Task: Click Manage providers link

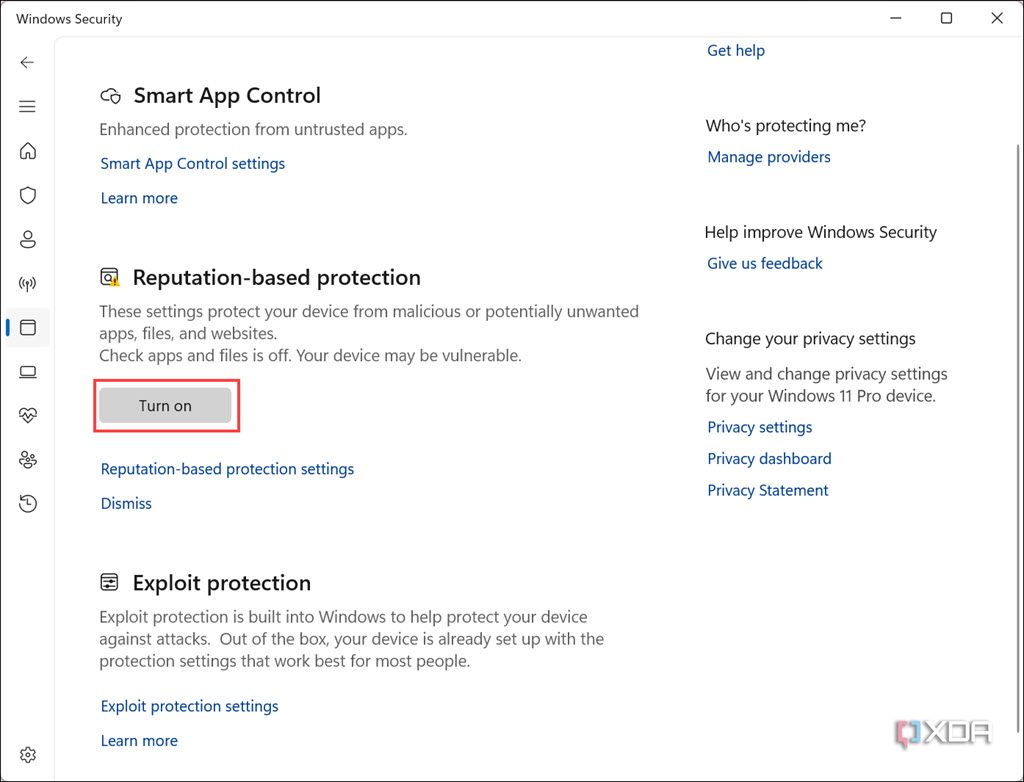Action: [x=769, y=157]
